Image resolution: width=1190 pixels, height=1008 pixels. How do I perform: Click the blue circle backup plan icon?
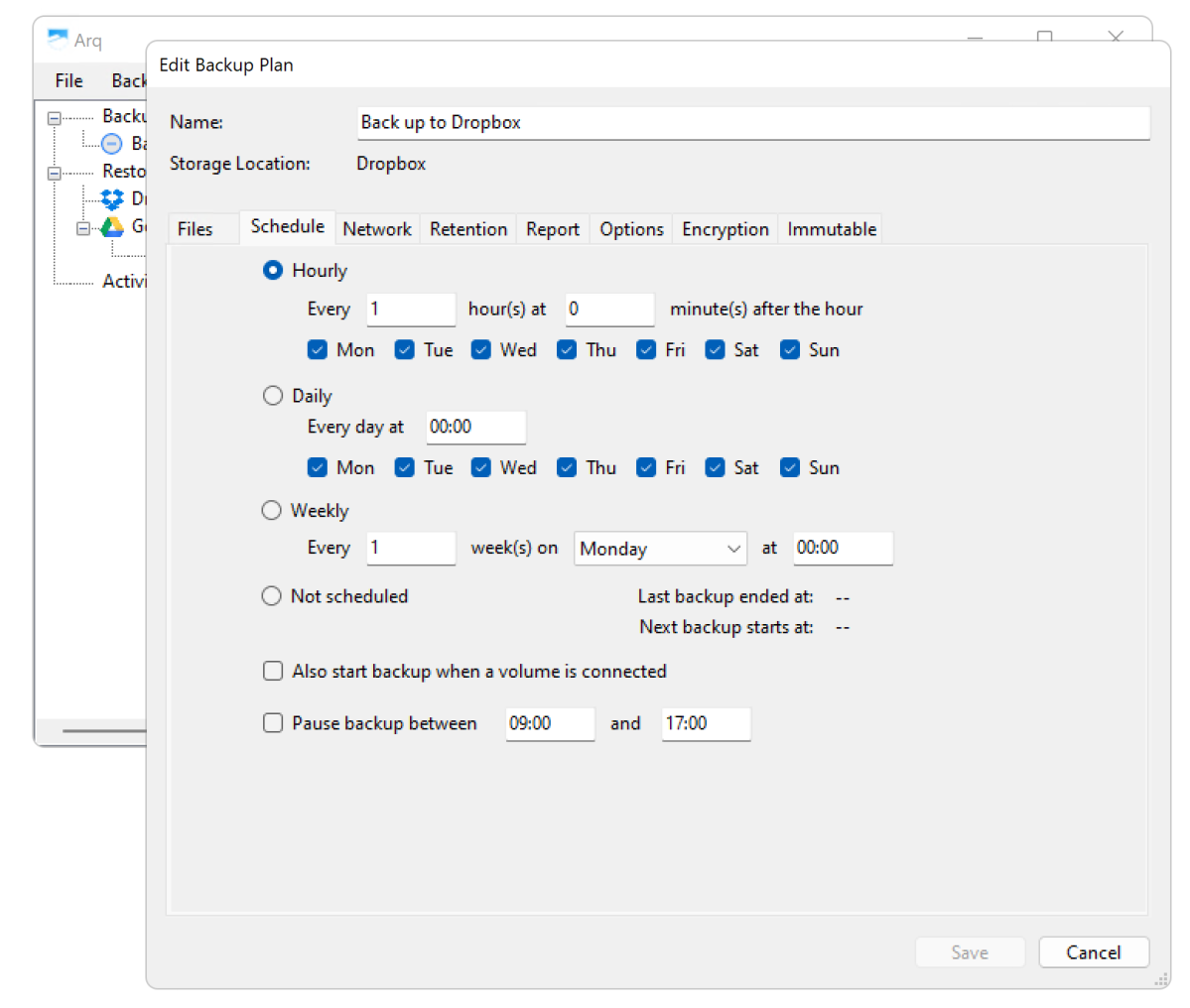(x=112, y=144)
